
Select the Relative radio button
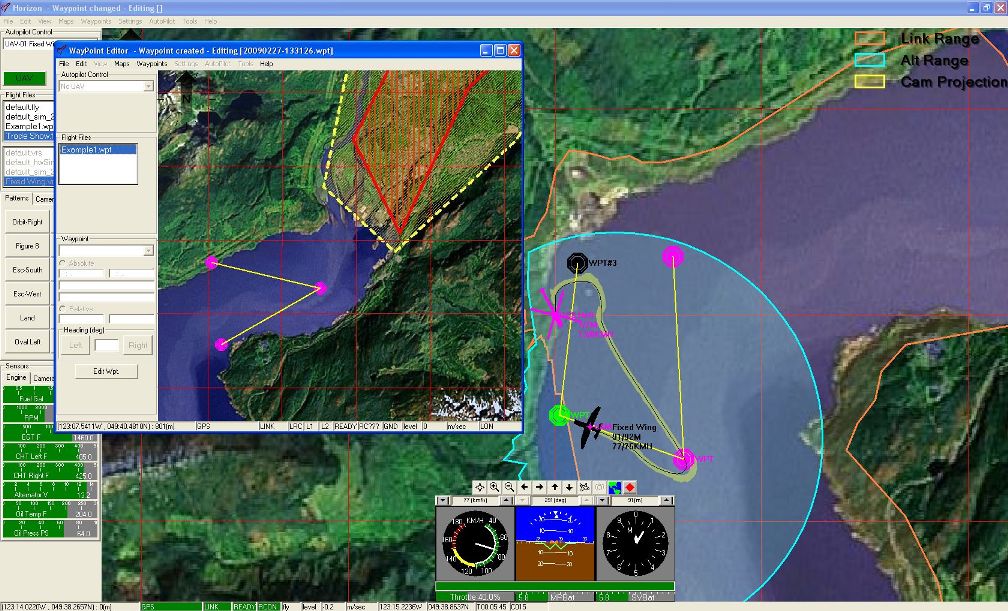[64, 309]
